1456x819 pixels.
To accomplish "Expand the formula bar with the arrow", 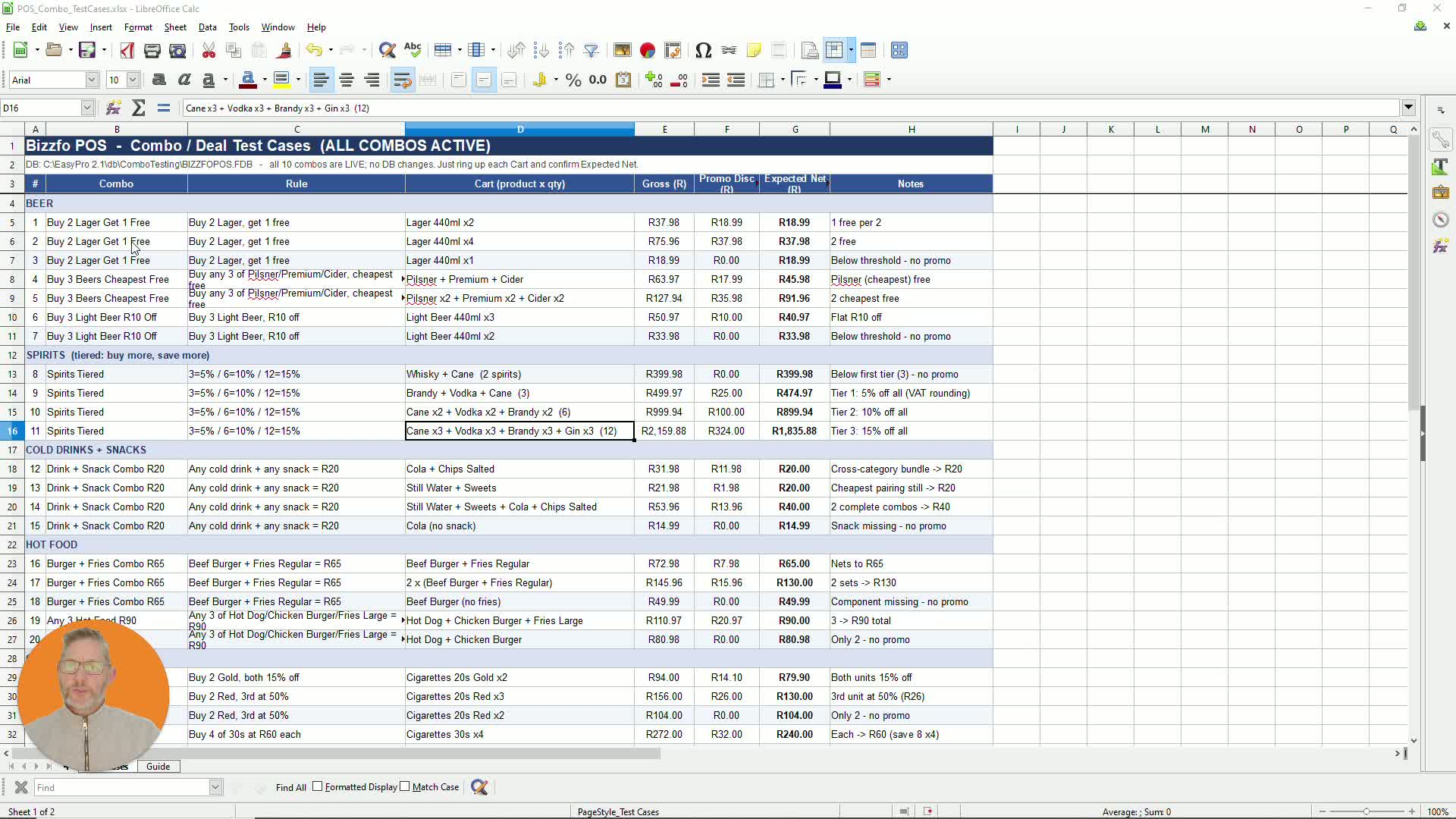I will pos(1408,108).
